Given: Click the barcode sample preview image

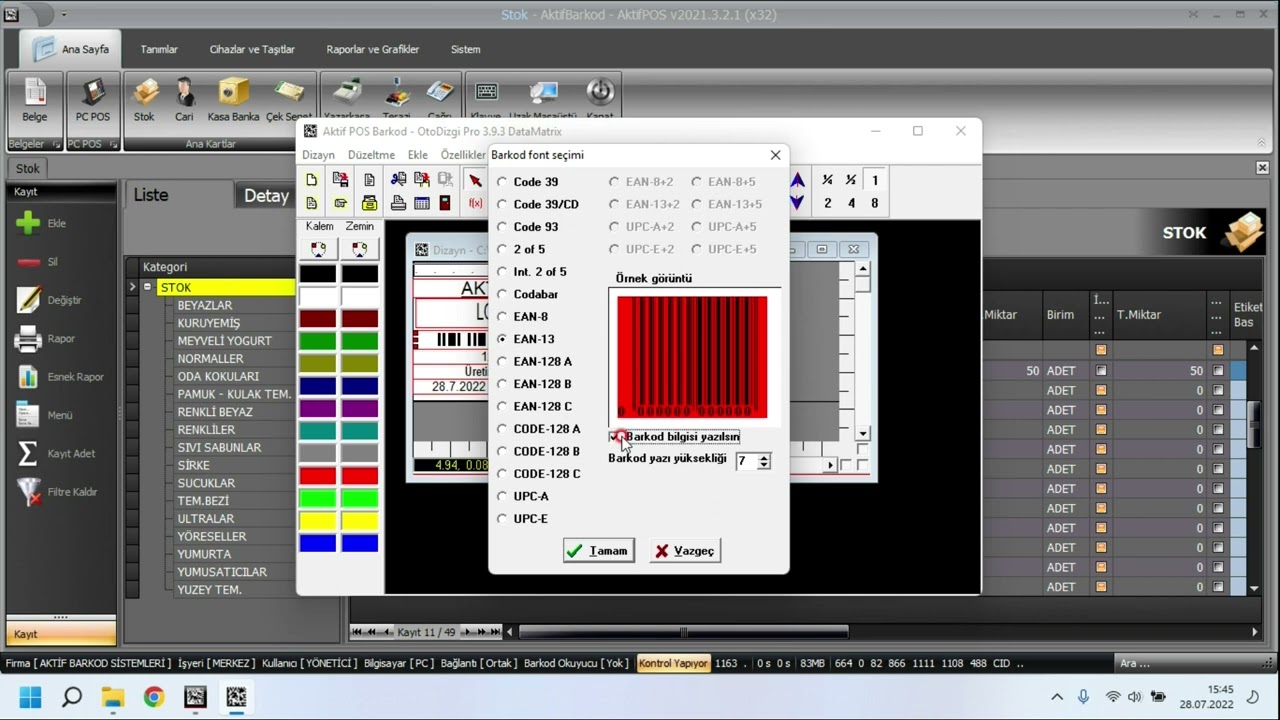Looking at the screenshot, I should (x=693, y=357).
